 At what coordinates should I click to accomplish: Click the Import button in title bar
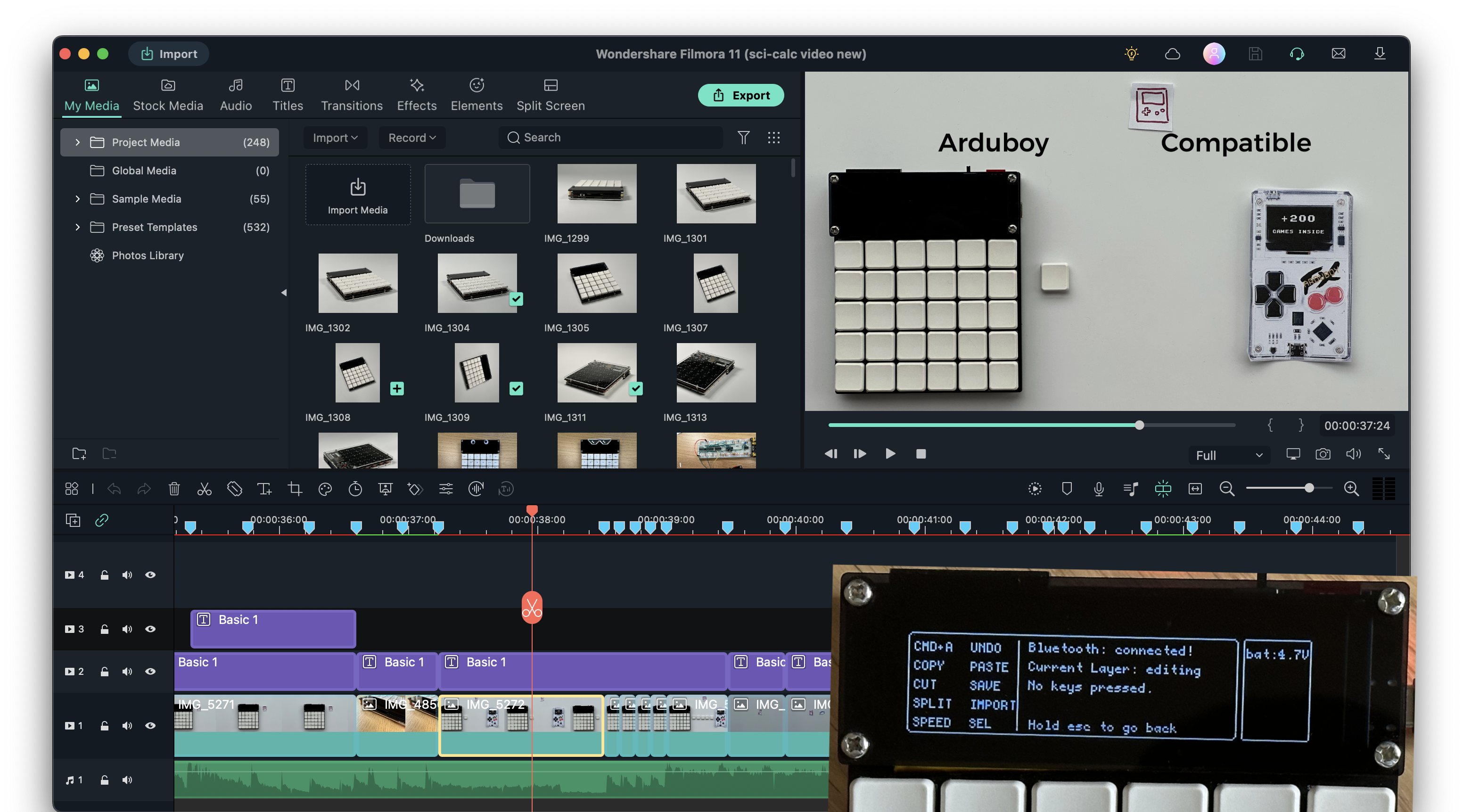pos(169,54)
